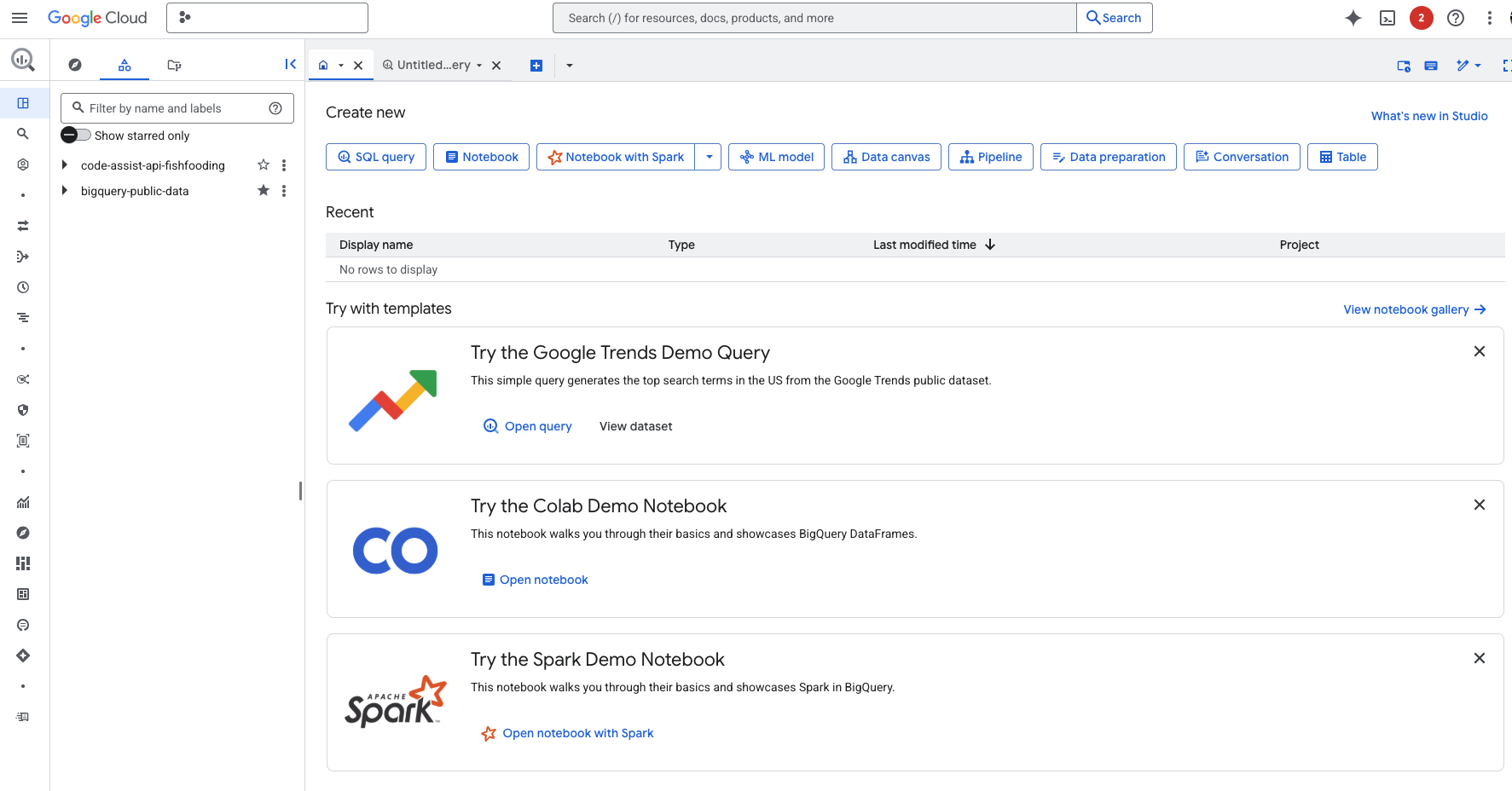Unstar the bigquery-public-data project
Viewport: 1512px width, 791px height.
pos(264,191)
